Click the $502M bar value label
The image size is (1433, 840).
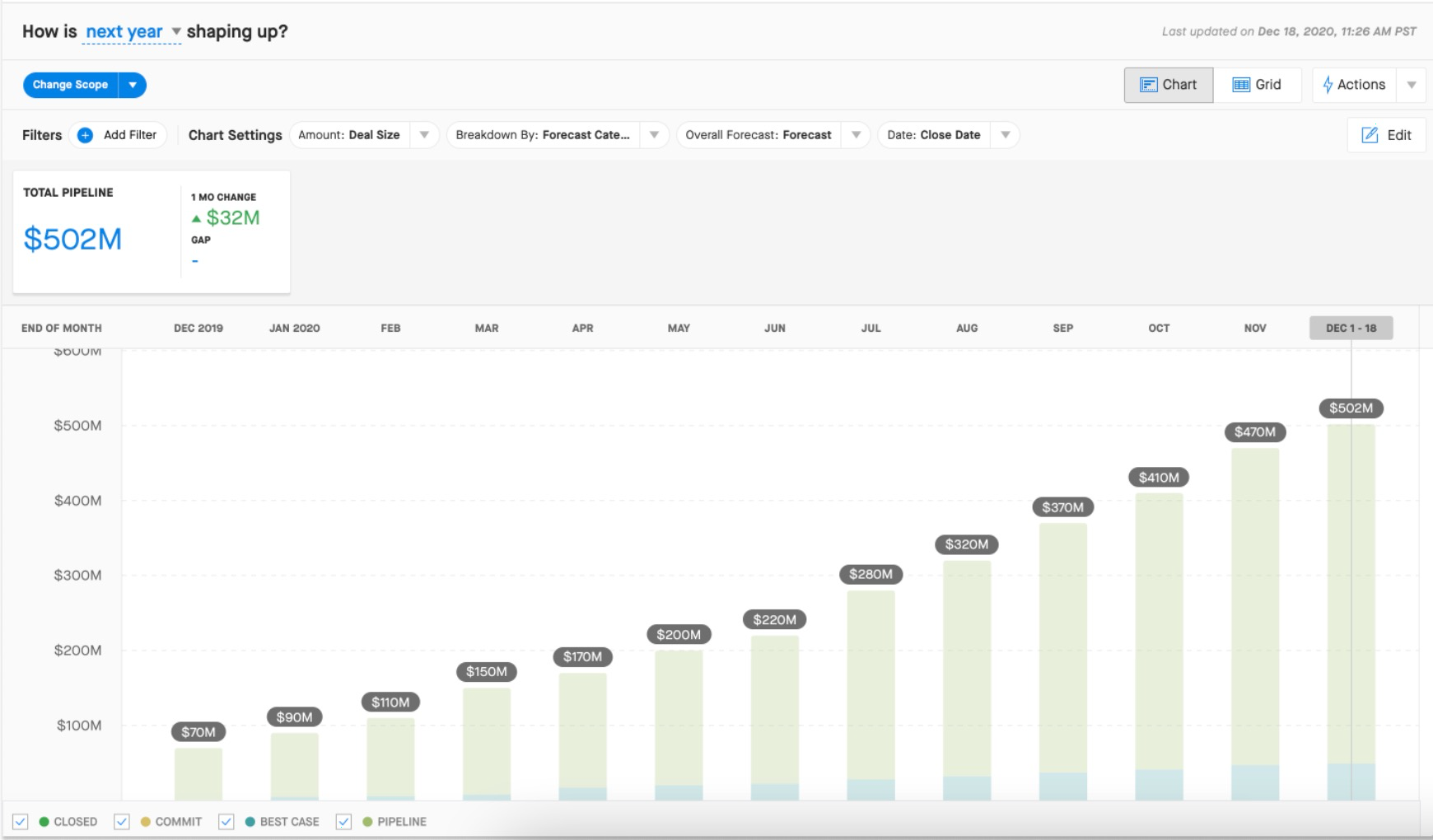coord(1351,408)
